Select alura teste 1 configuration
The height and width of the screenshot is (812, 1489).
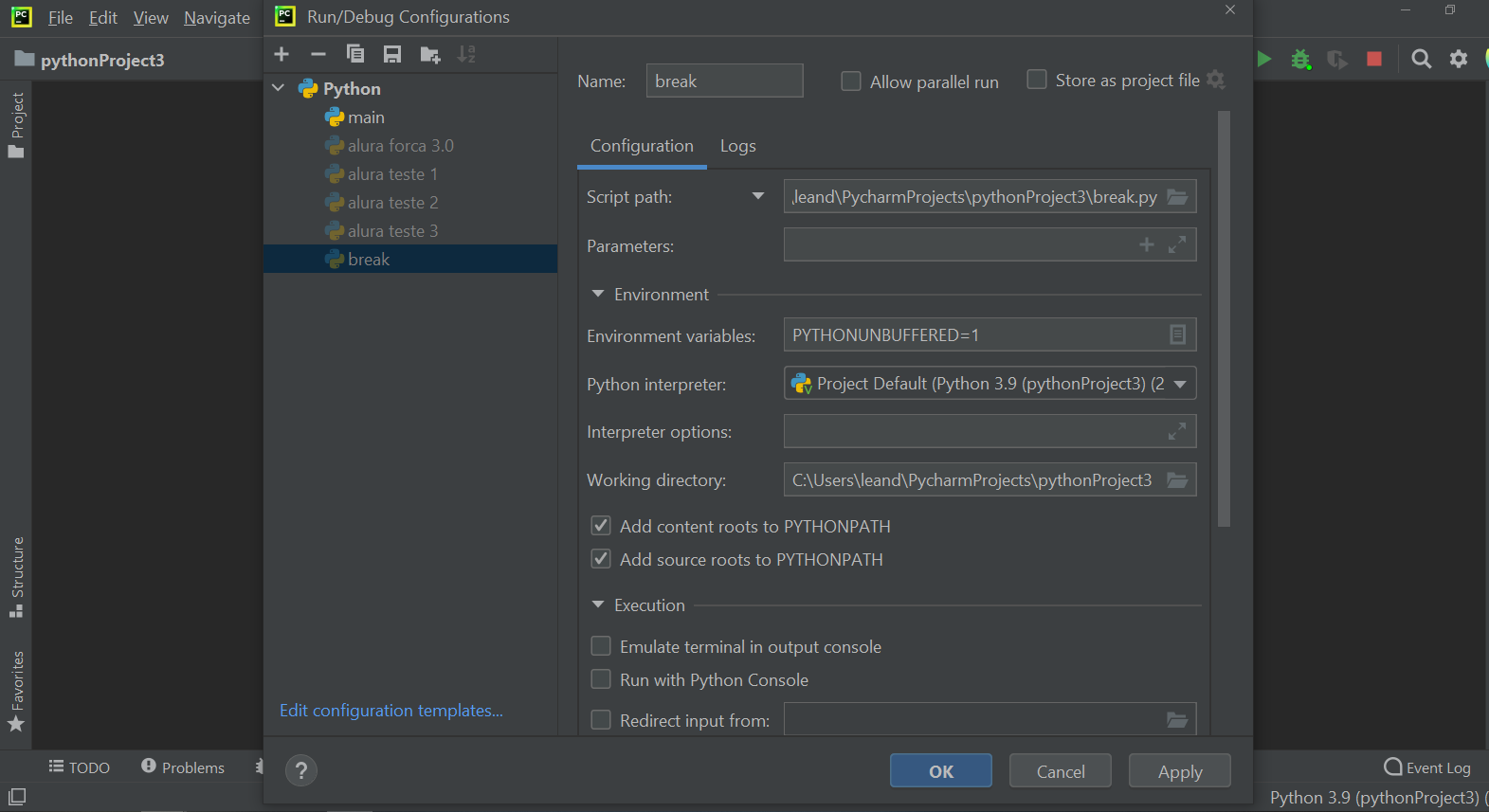pos(410,173)
